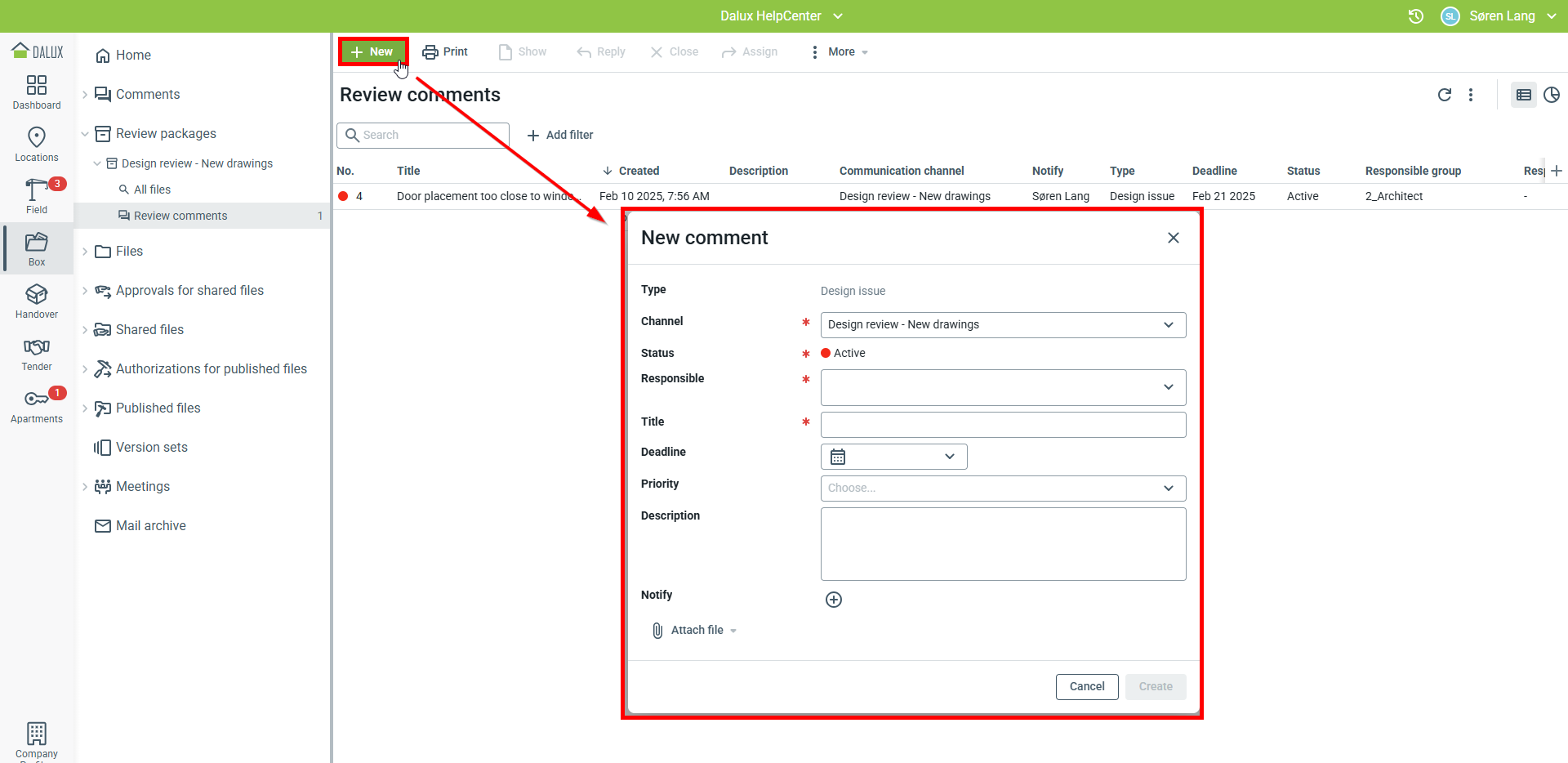This screenshot has height=763, width=1568.
Task: Open the Priority dropdown
Action: click(x=1002, y=489)
